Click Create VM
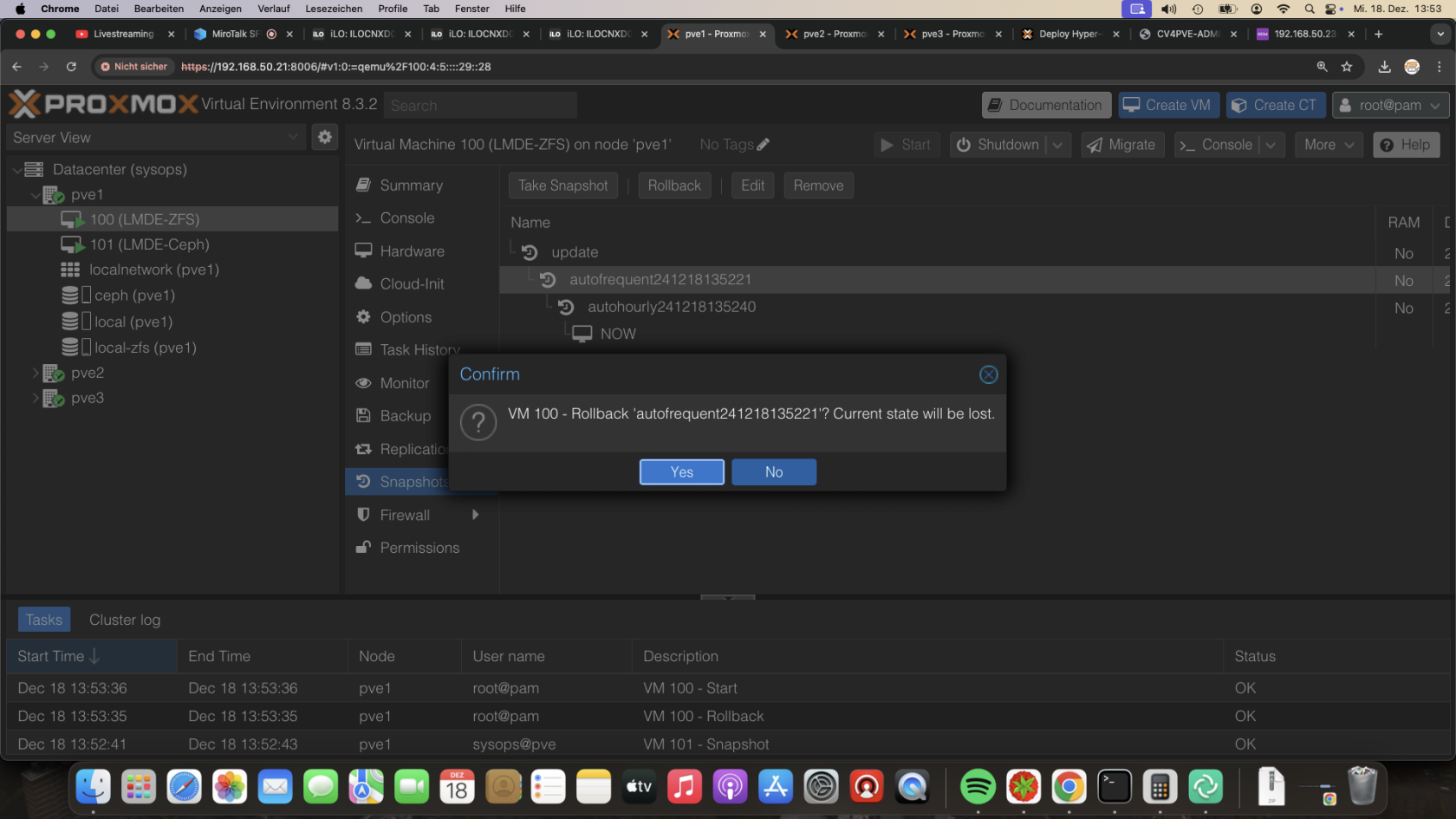Screen dimensions: 1456x819 [x=1168, y=105]
